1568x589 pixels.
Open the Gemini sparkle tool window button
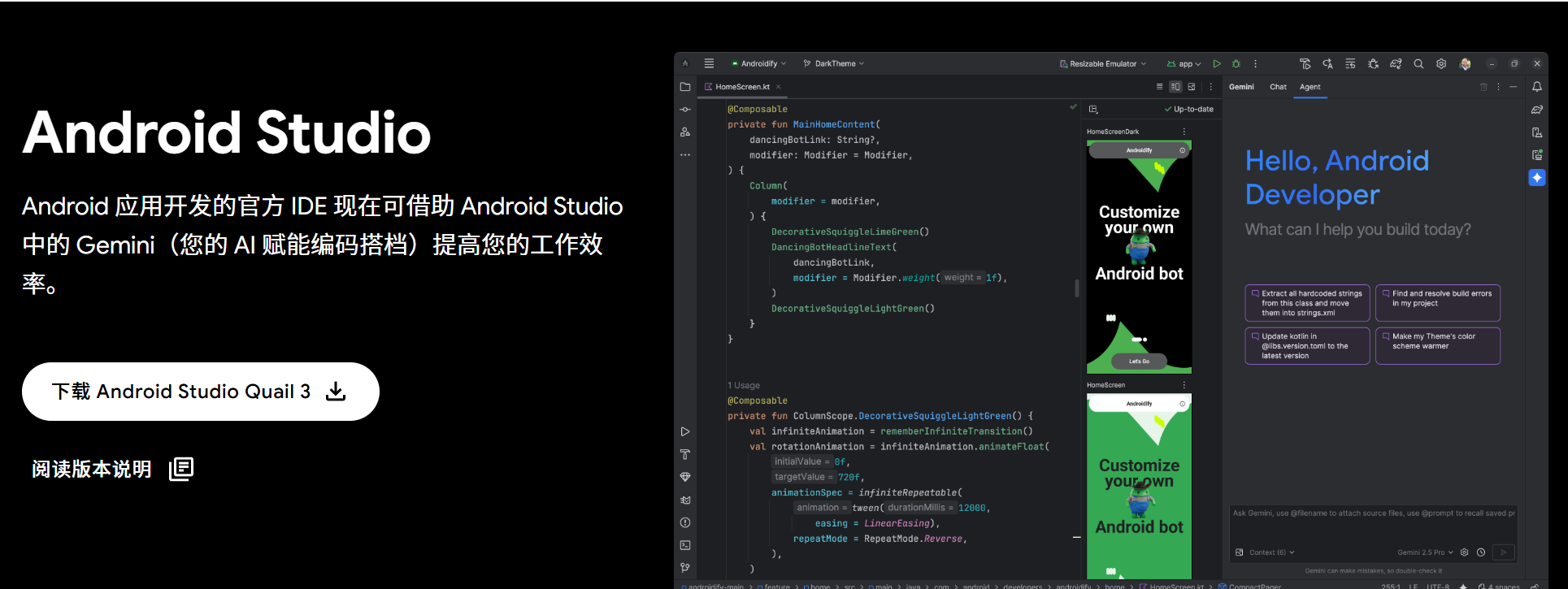pos(1537,177)
